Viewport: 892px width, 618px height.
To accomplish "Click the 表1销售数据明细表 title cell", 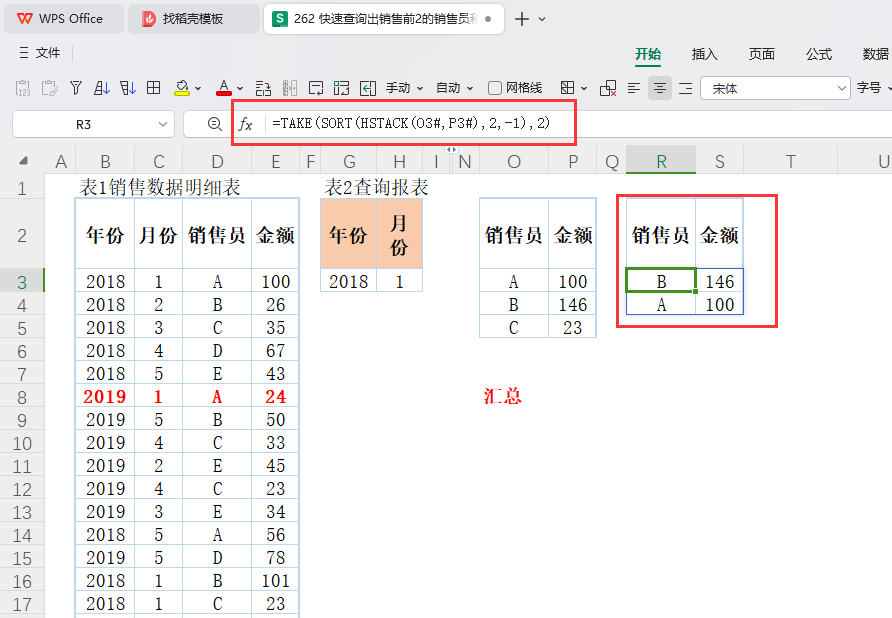I will 160,187.
